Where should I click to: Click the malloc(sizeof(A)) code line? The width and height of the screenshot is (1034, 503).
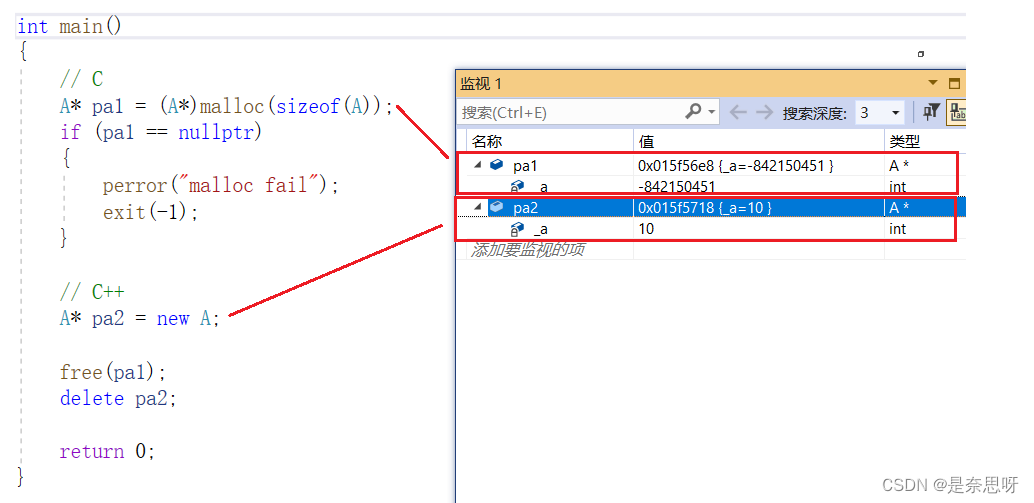coord(226,106)
